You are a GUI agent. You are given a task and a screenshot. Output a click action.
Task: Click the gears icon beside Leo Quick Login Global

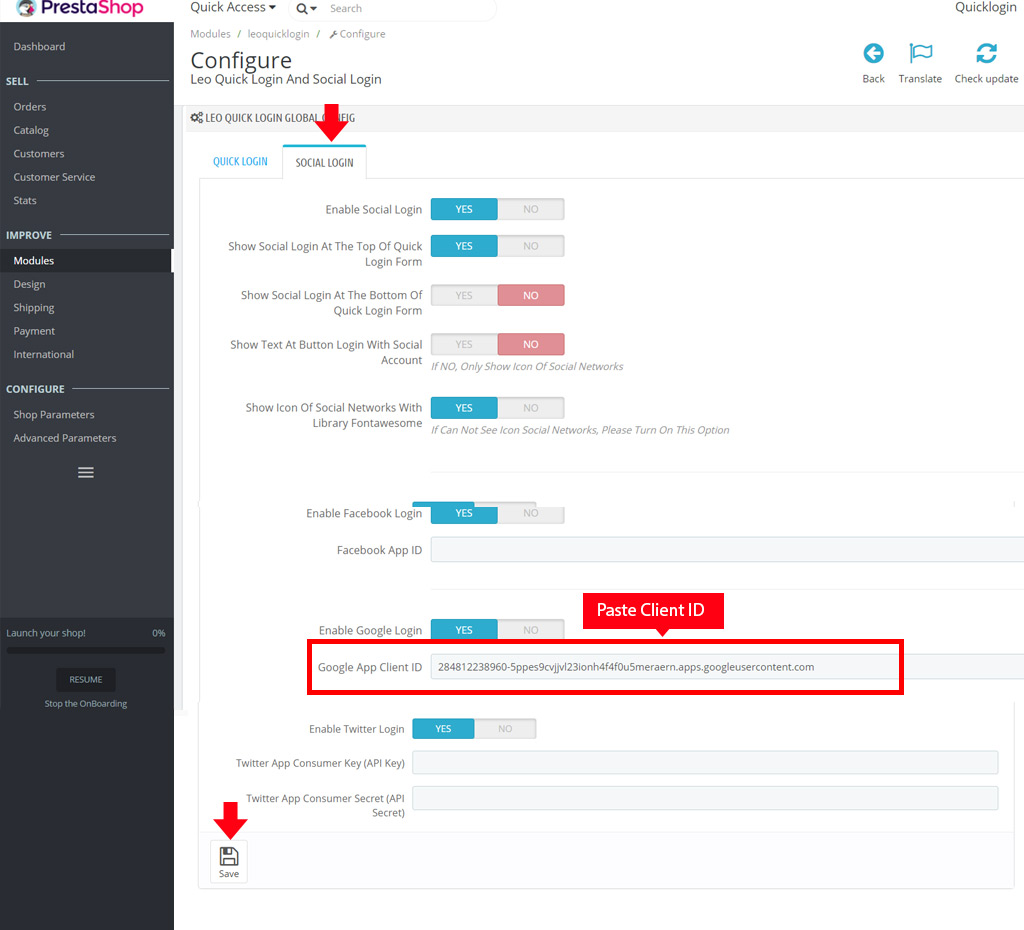[197, 118]
